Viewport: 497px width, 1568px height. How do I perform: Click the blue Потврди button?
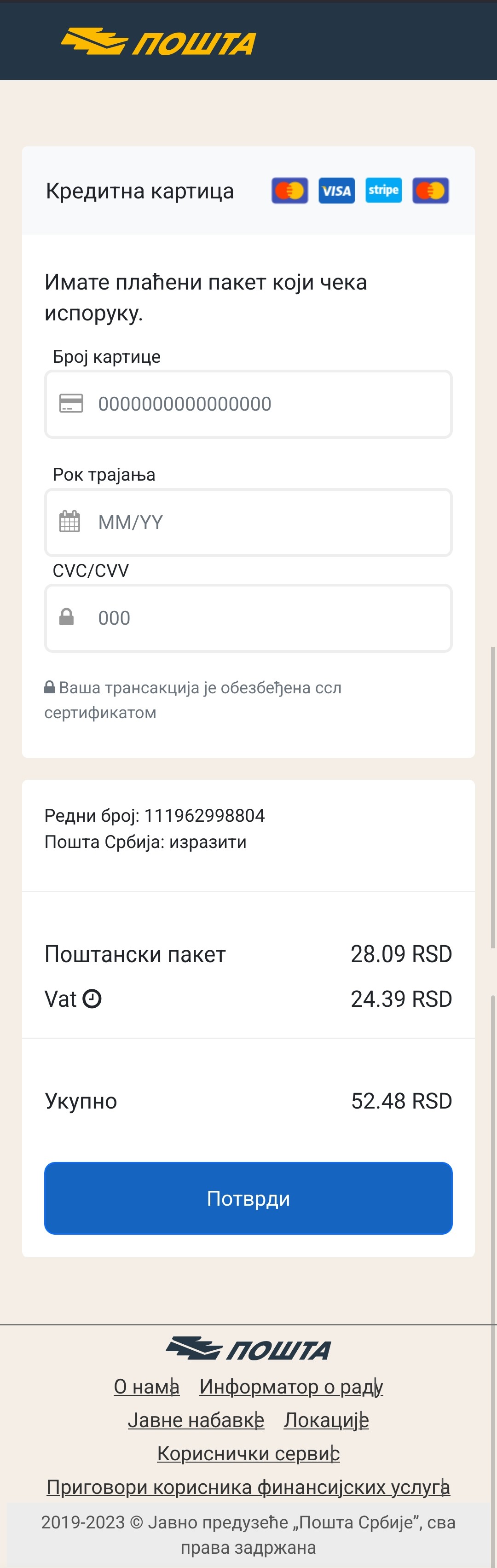coord(248,1198)
